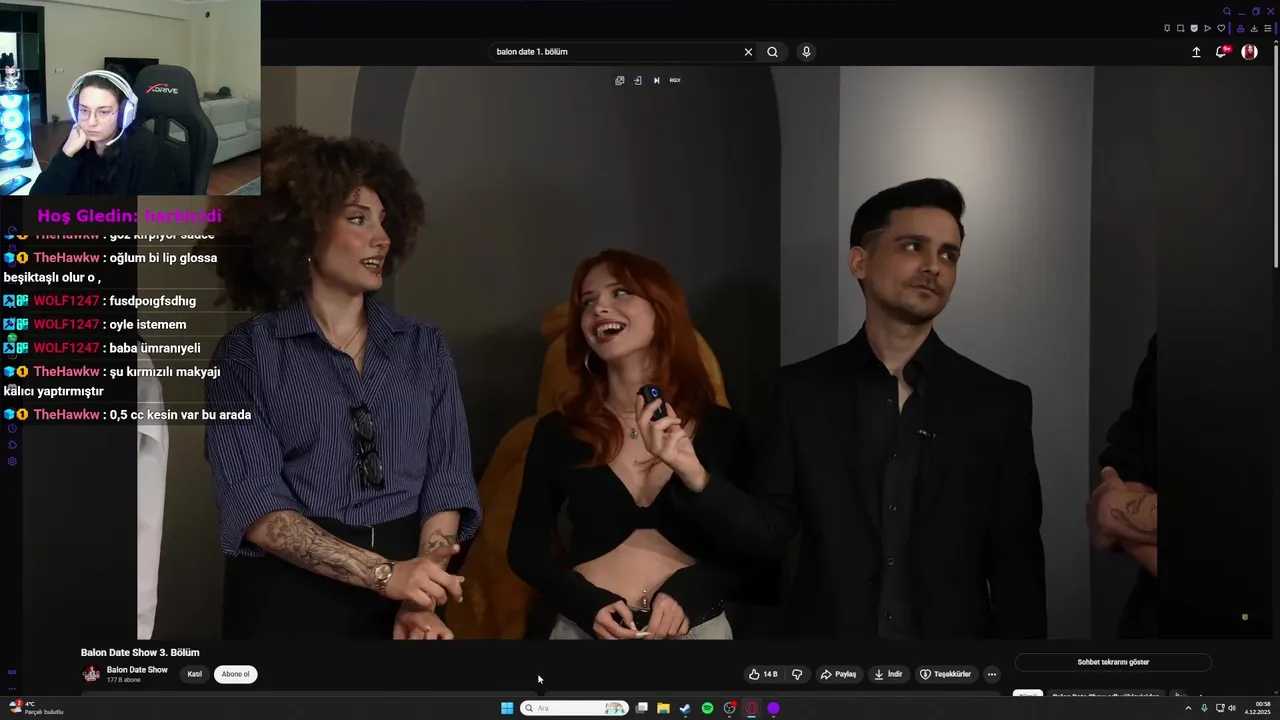This screenshot has width=1280, height=720.
Task: Click the taskbar microphone tray icon
Action: pyautogui.click(x=1204, y=708)
